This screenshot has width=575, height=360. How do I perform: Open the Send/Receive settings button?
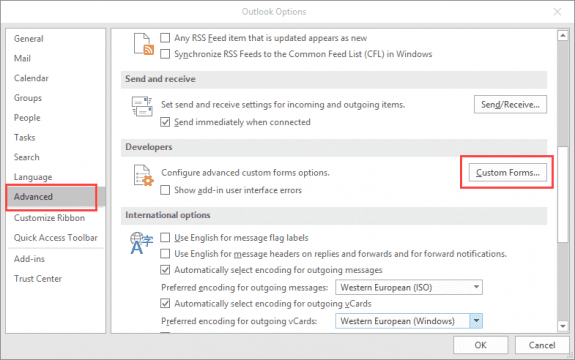point(510,104)
